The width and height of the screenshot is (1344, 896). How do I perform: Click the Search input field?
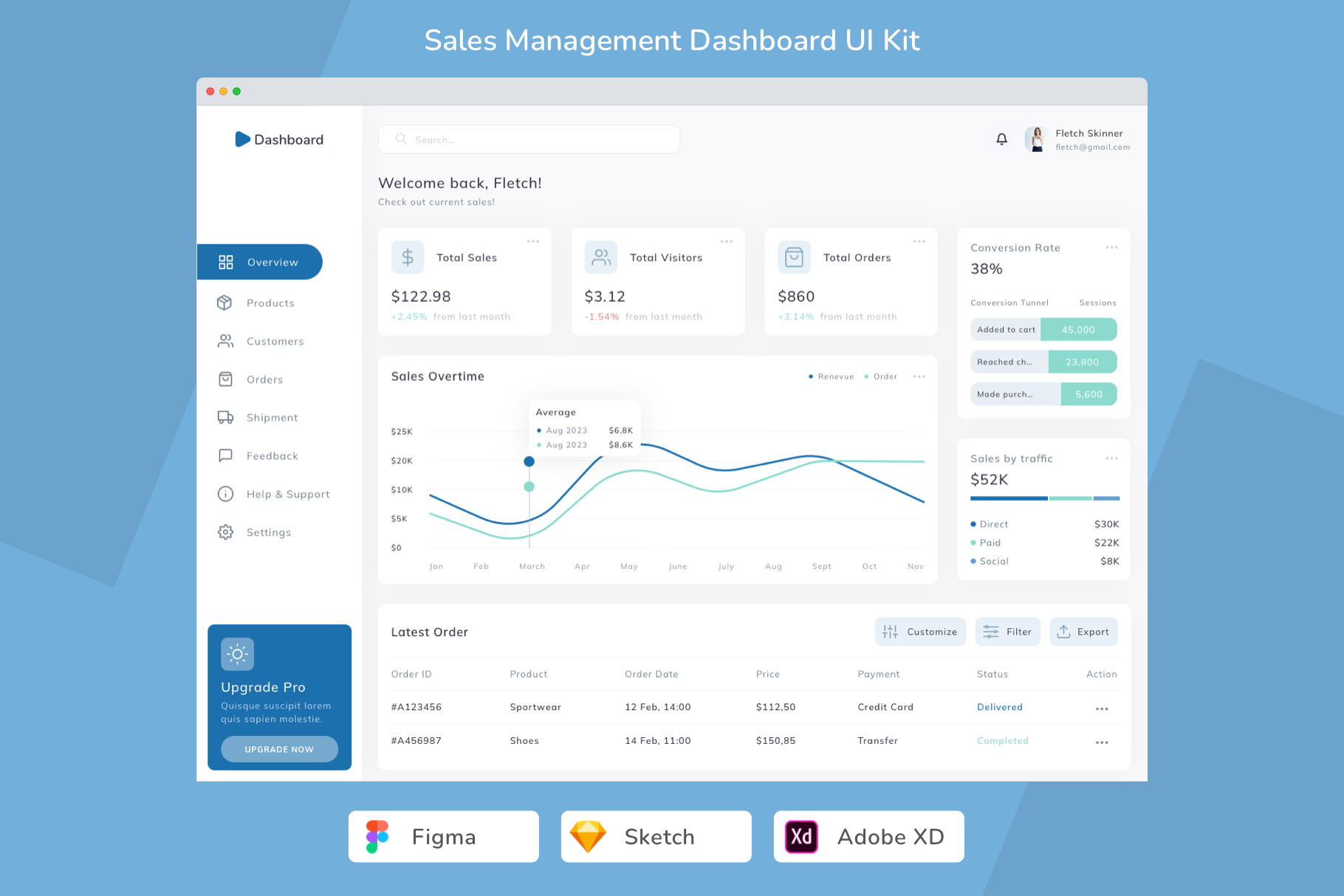pyautogui.click(x=529, y=139)
